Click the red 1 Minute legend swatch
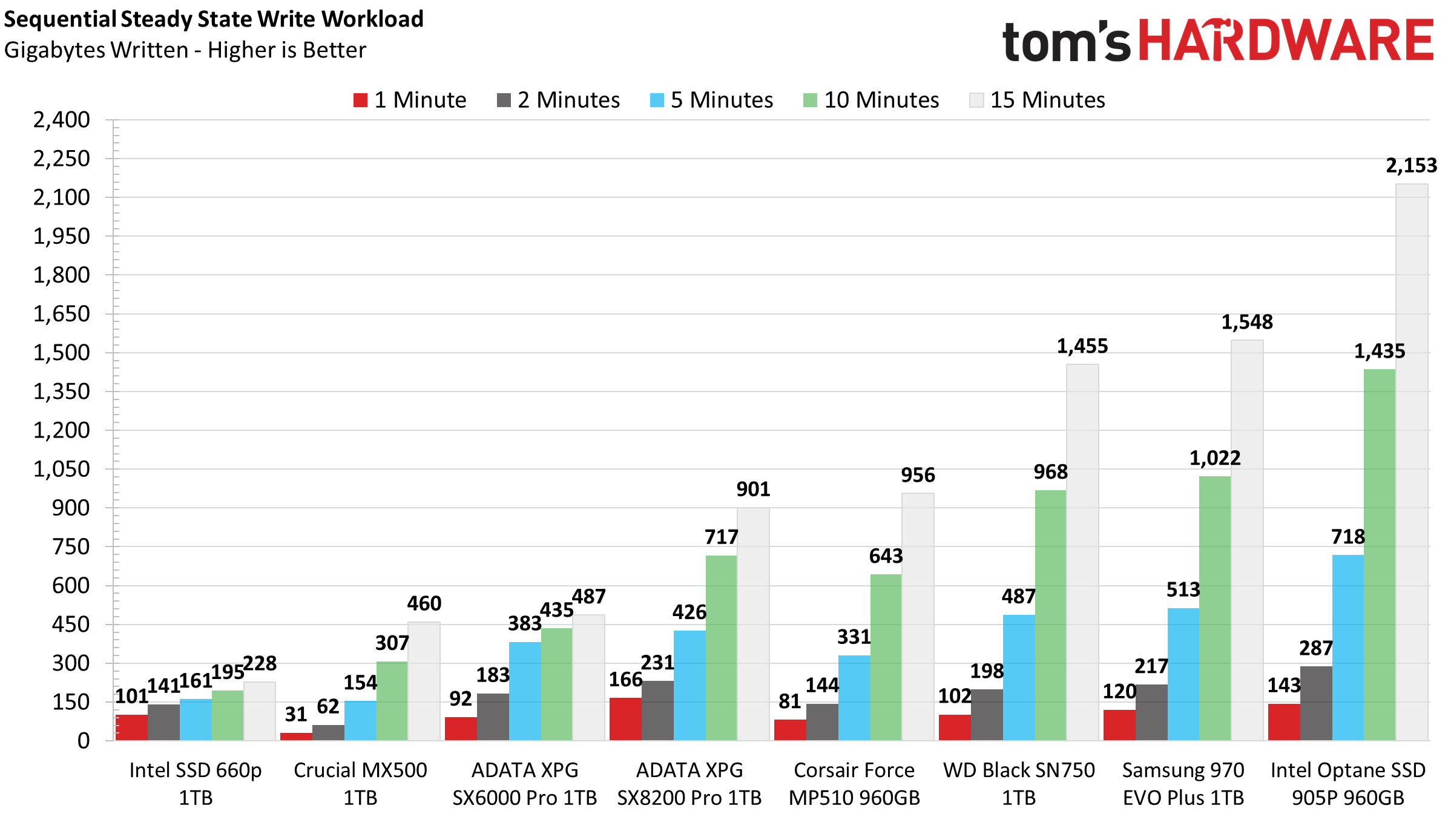Image resolution: width=1451 pixels, height=840 pixels. 360,100
